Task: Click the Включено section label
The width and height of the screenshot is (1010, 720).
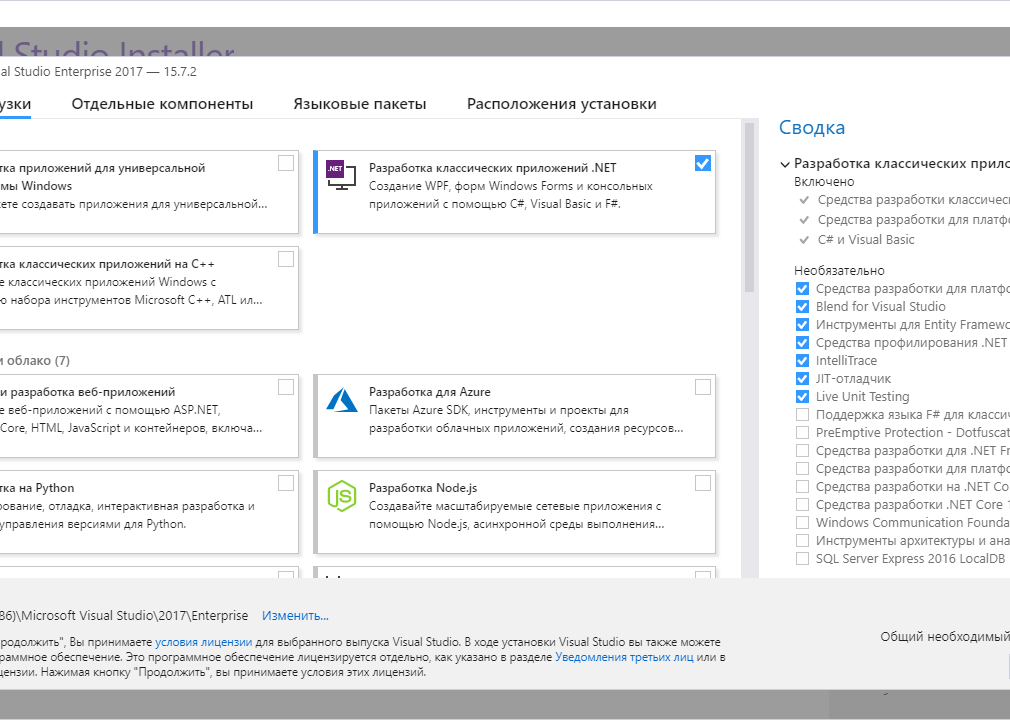Action: (824, 182)
